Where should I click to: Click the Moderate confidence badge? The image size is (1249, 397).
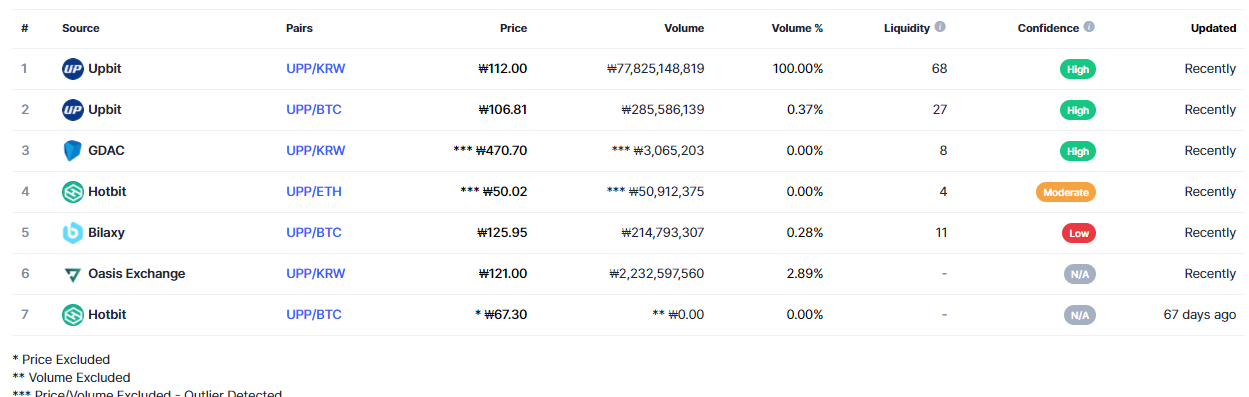[x=1066, y=192]
